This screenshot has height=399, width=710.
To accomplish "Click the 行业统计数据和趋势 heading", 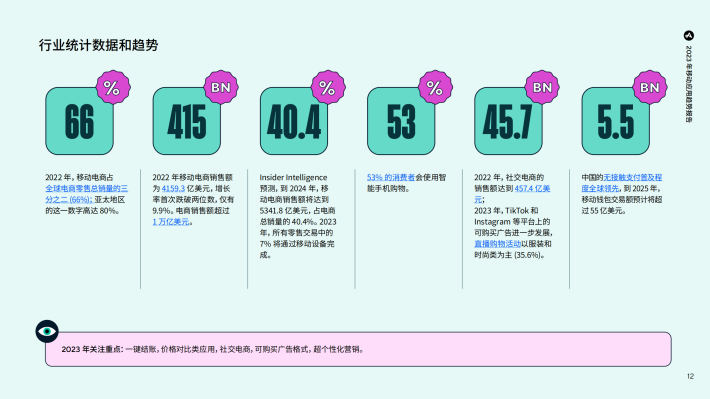I will 98,45.
